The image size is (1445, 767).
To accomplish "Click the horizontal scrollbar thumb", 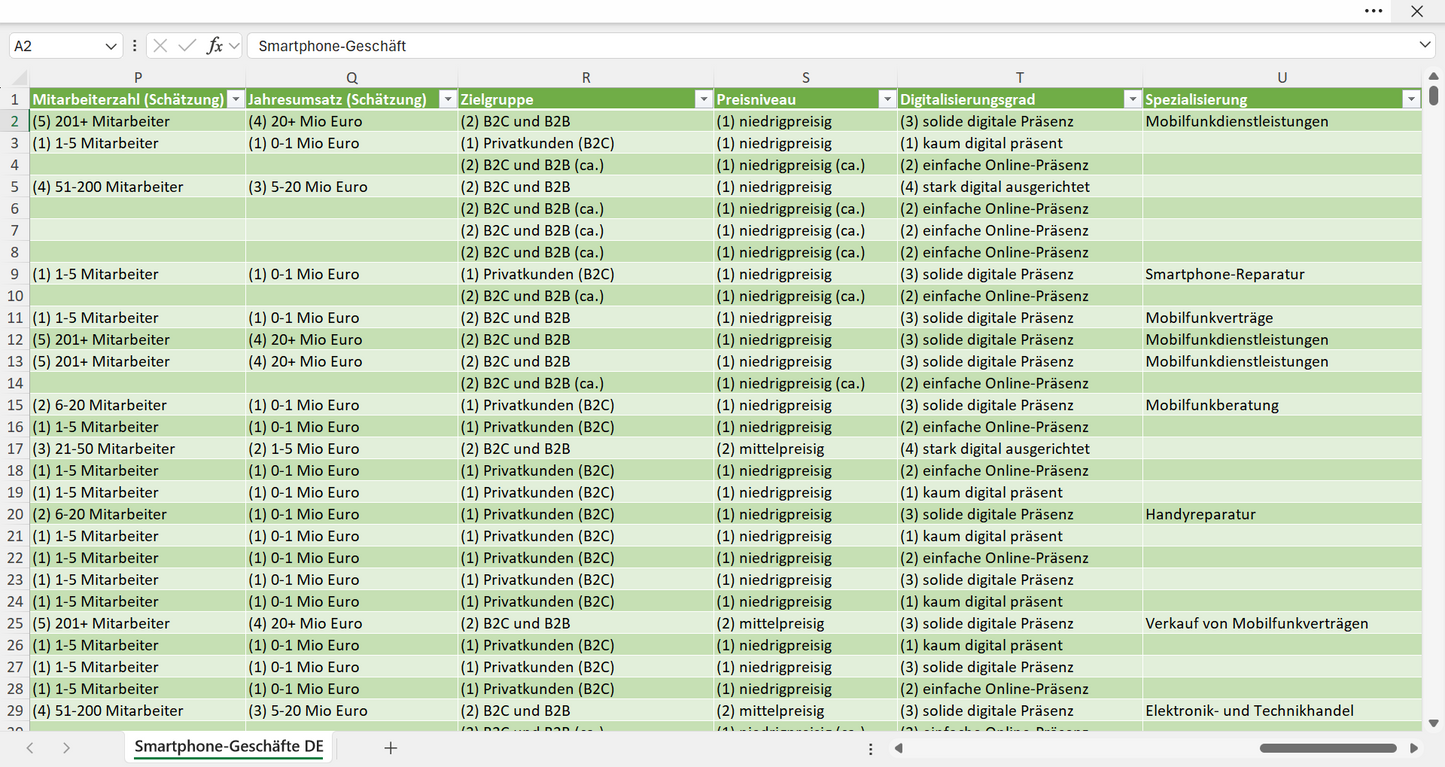I will (x=1328, y=748).
